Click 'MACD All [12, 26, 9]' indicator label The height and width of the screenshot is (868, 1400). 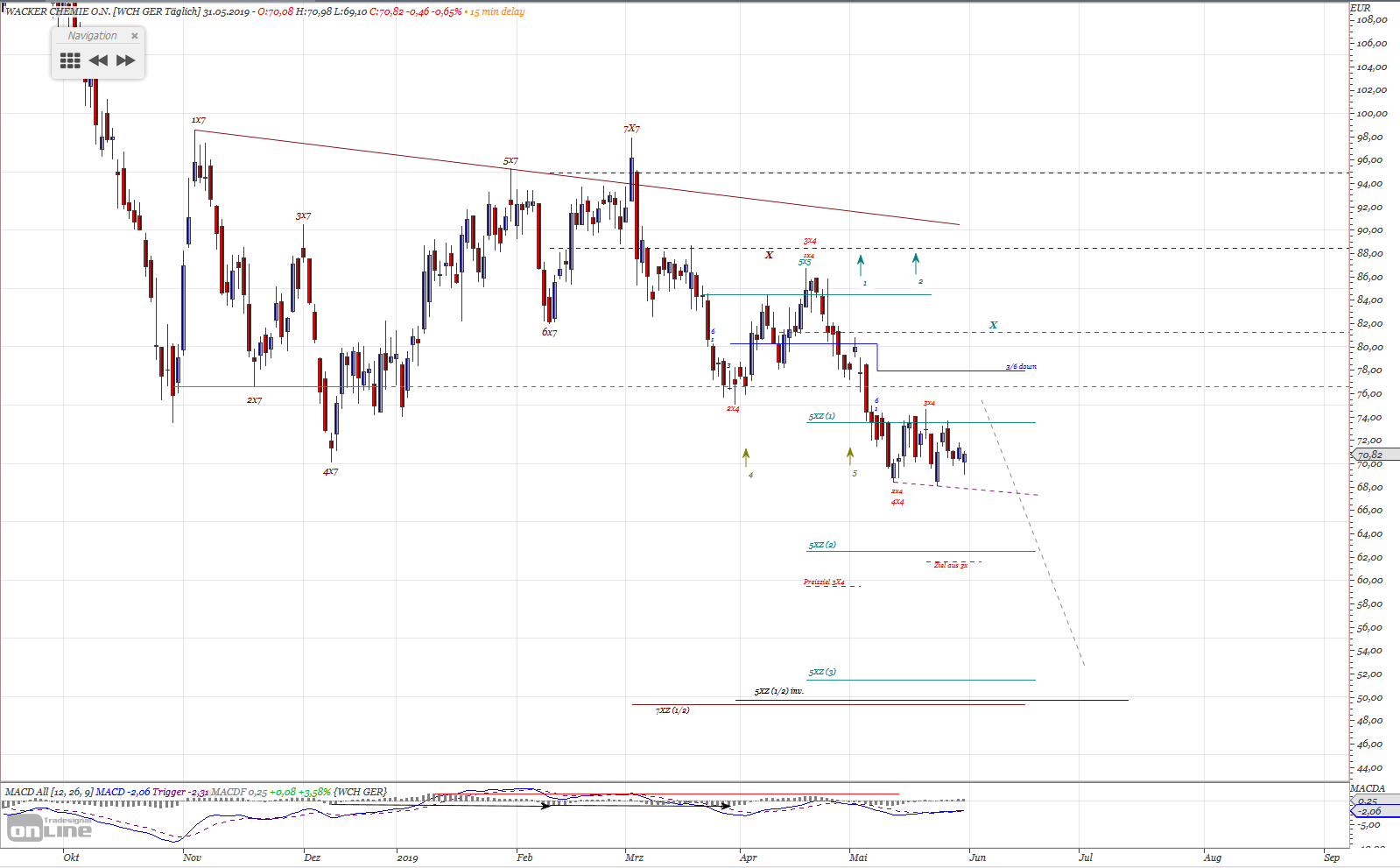(49, 792)
